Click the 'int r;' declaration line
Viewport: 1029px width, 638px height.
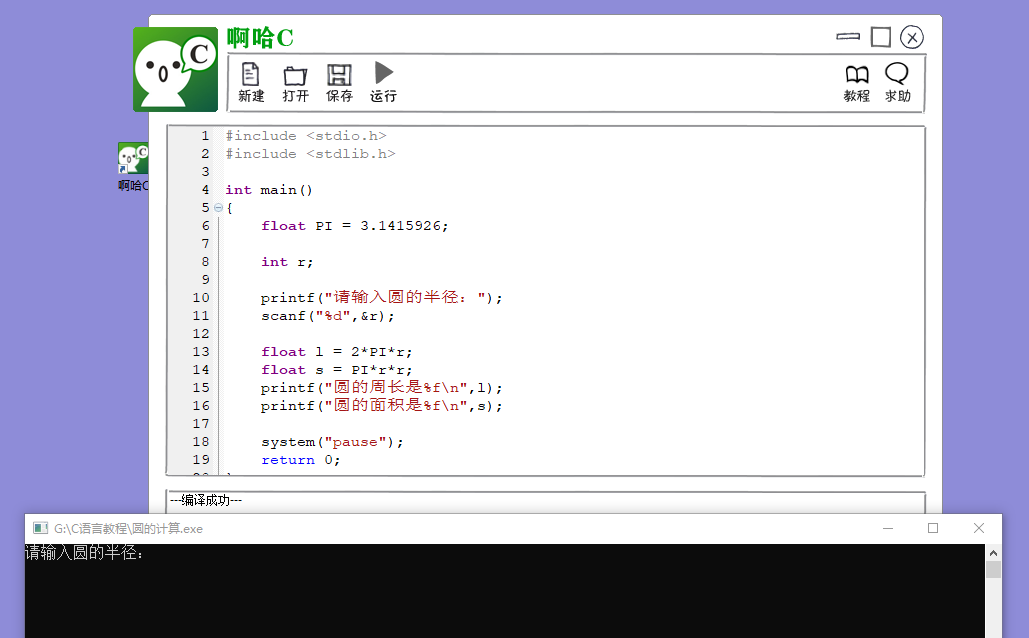pos(287,262)
